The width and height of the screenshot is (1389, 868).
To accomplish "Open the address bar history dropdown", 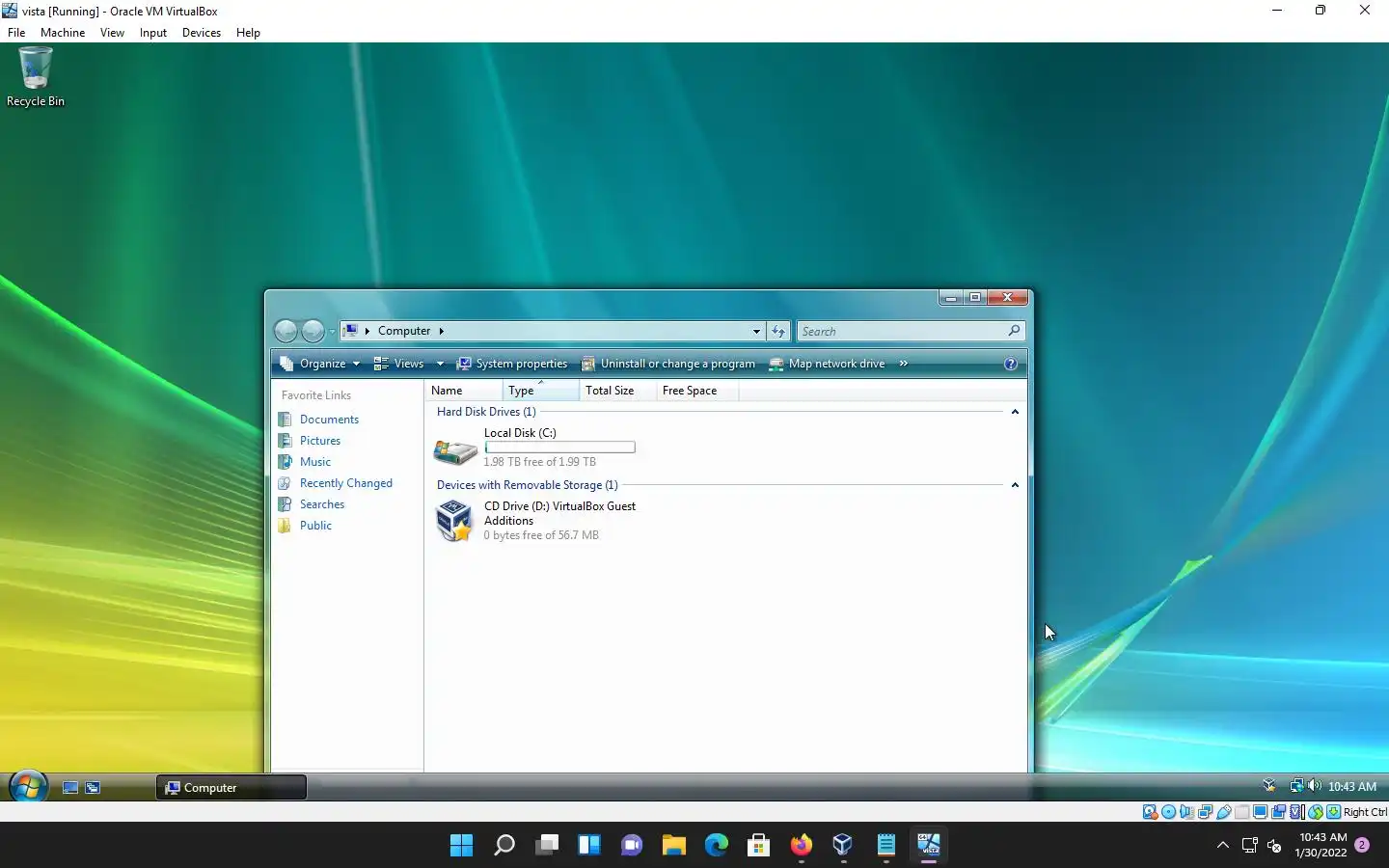I will pos(756,331).
